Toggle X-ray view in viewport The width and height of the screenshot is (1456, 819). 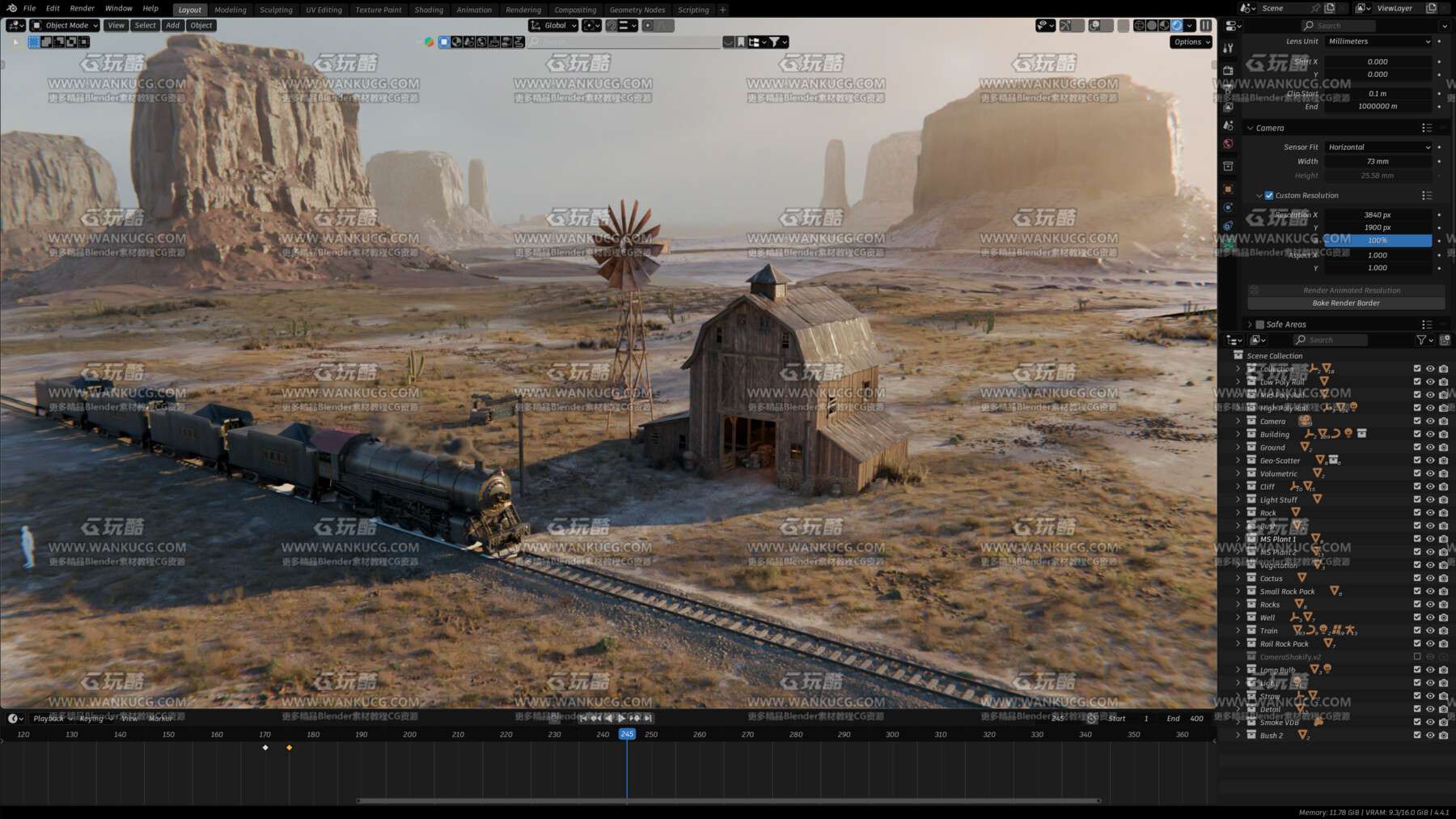click(1124, 26)
